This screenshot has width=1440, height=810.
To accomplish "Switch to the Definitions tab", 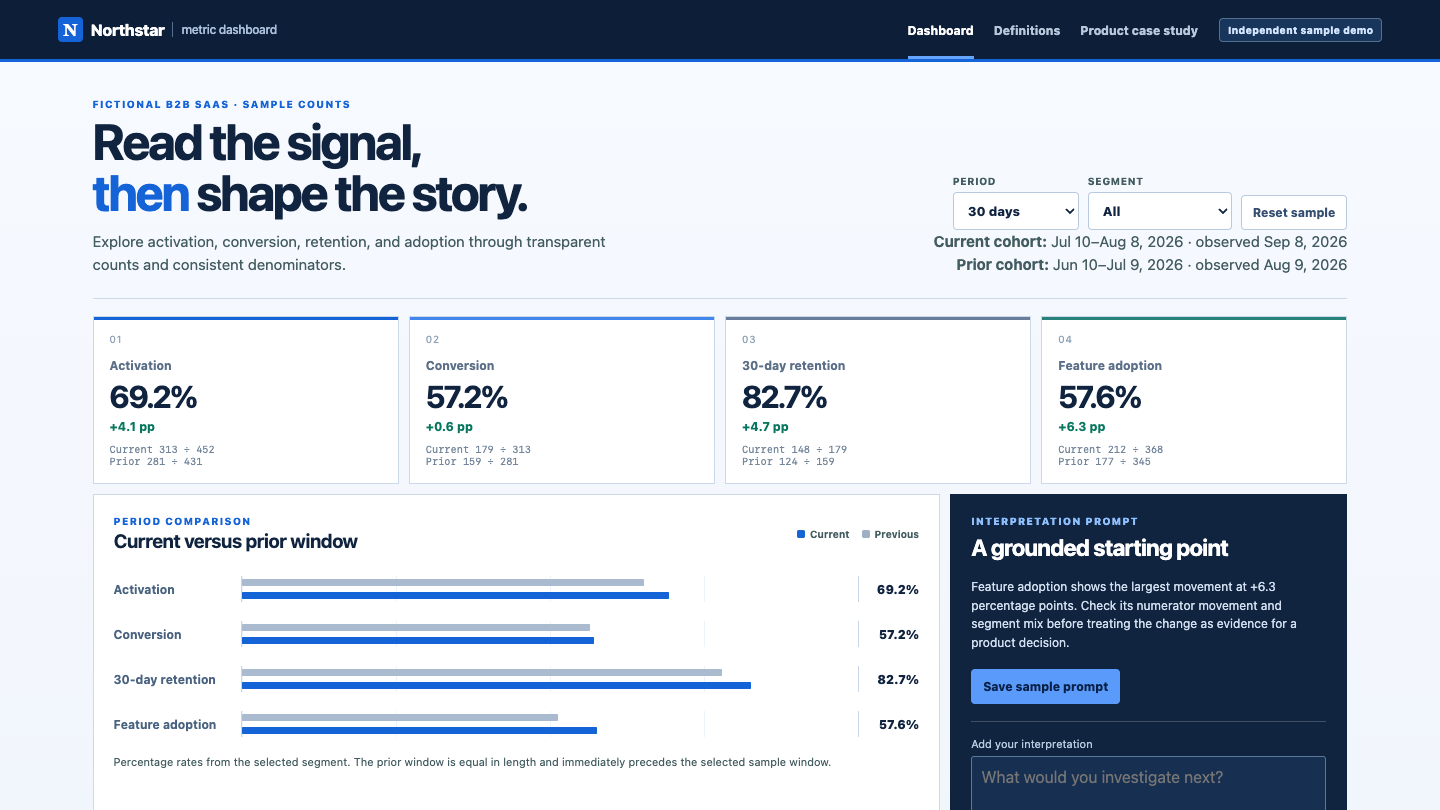I will coord(1026,30).
